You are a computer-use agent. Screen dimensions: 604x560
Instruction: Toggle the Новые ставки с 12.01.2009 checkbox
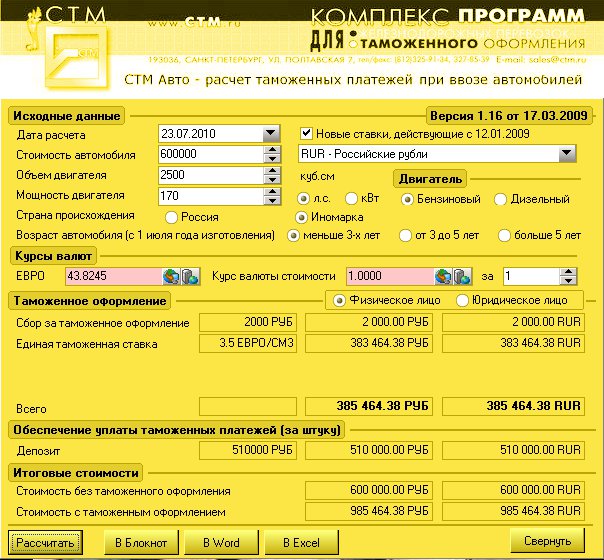click(306, 134)
